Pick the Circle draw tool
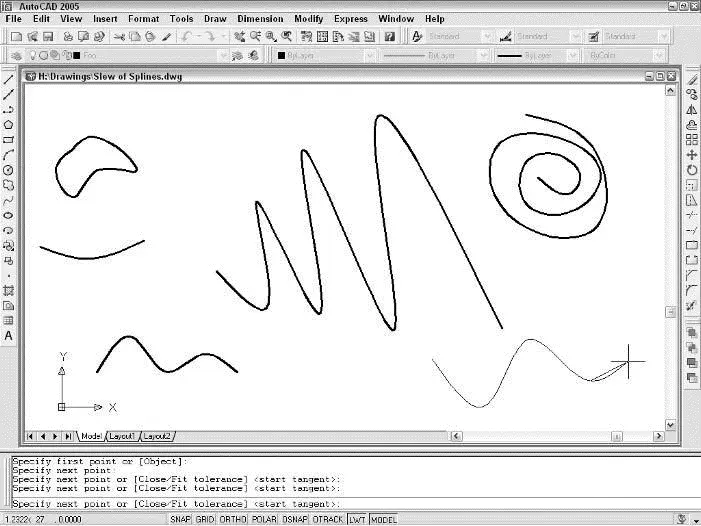The width and height of the screenshot is (701, 526). (x=9, y=170)
